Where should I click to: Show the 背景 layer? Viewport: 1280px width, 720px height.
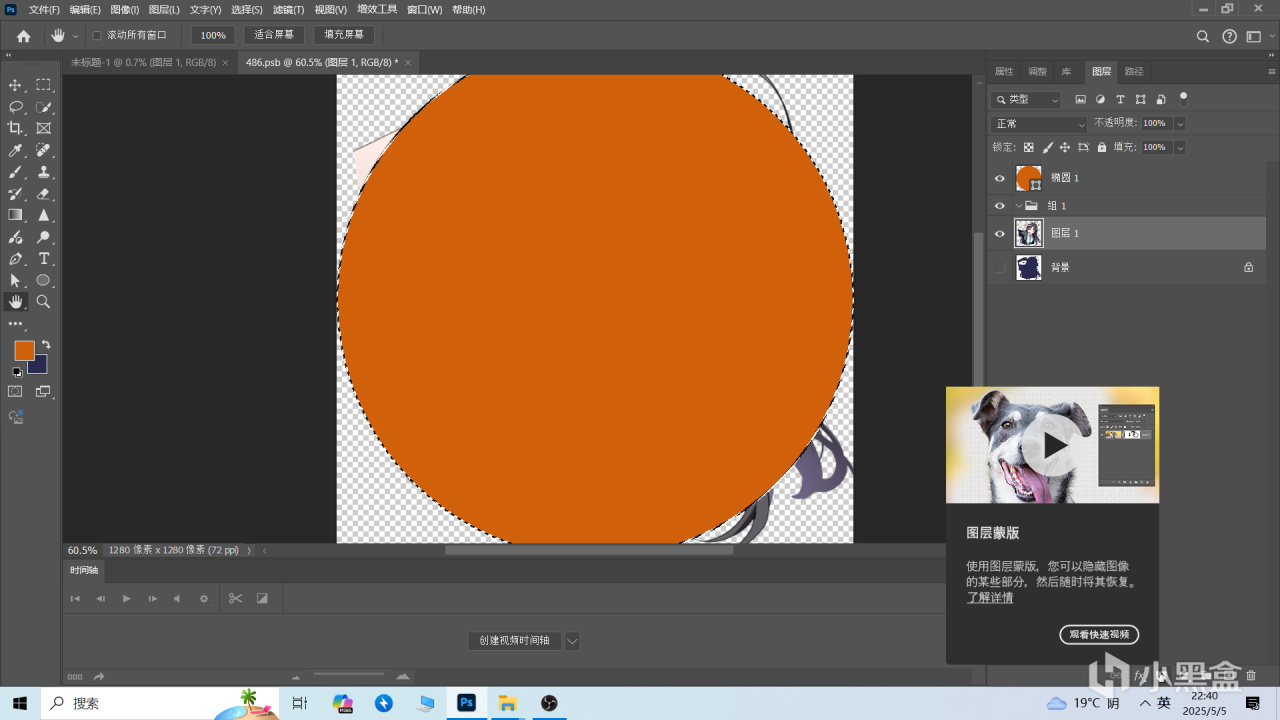tap(999, 267)
